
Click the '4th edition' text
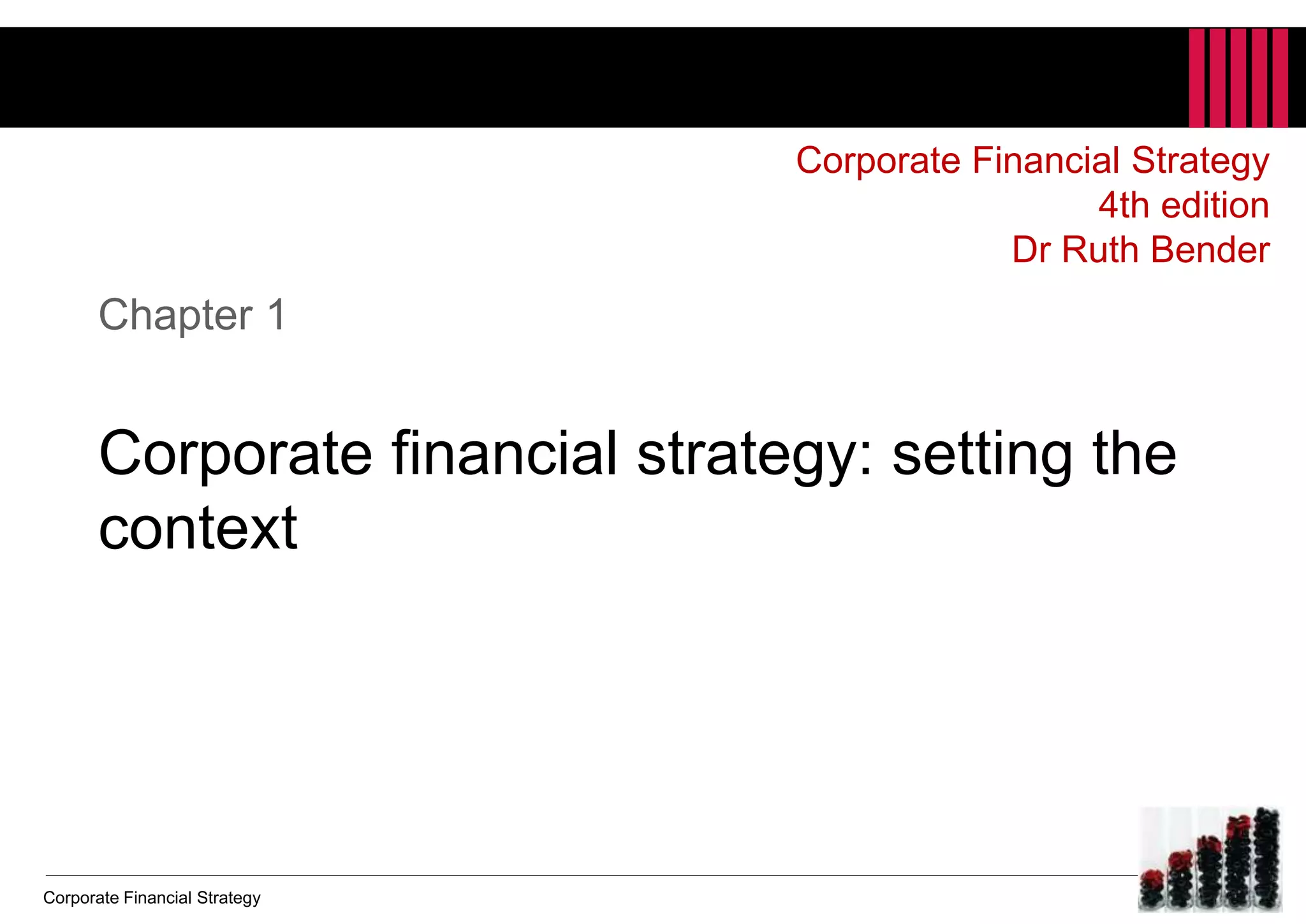point(1183,205)
